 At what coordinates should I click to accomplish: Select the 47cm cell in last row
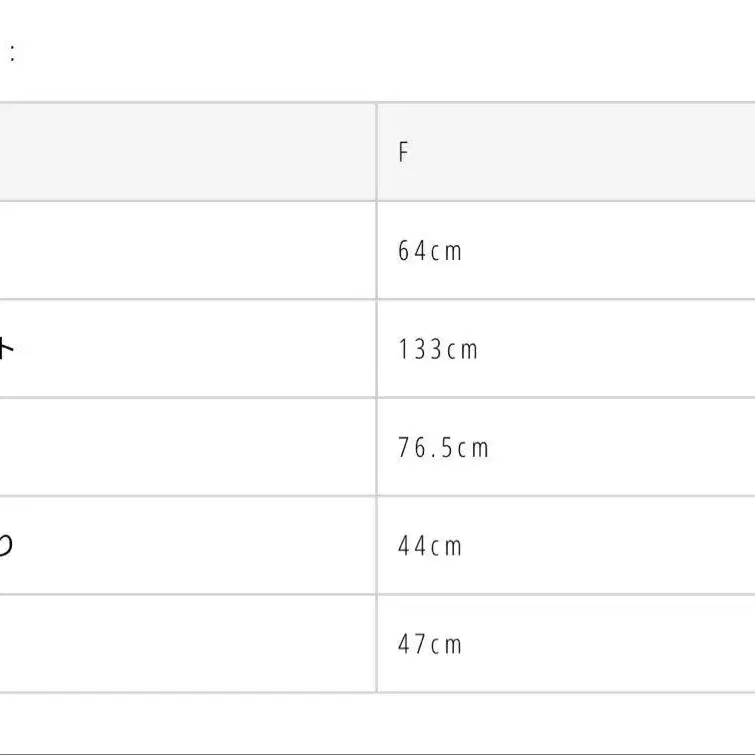pos(430,644)
